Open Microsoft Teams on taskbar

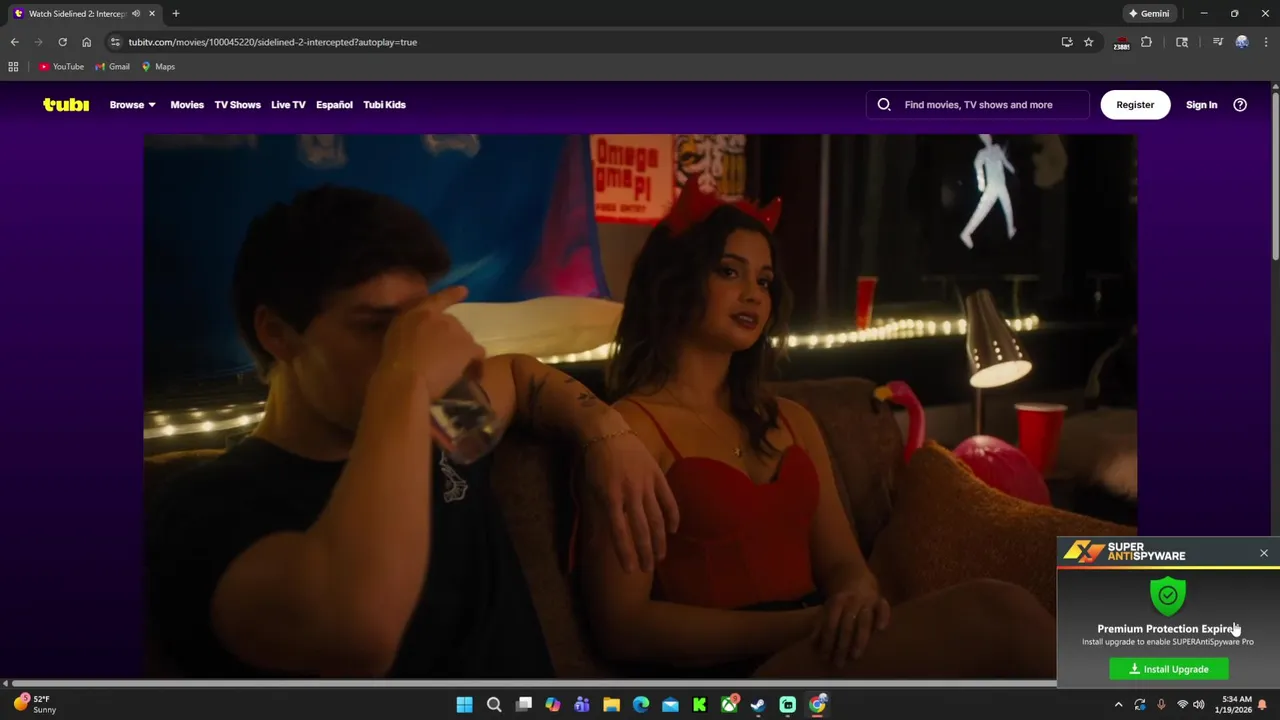582,705
